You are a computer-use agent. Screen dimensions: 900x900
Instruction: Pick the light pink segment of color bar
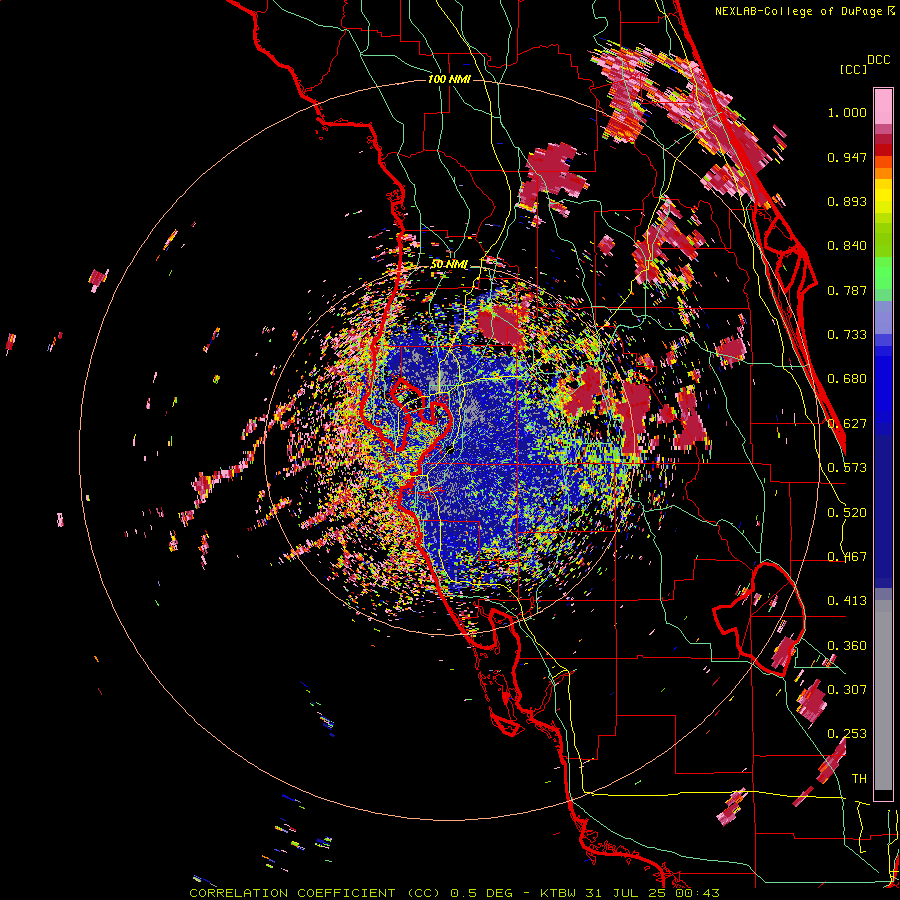pyautogui.click(x=883, y=106)
